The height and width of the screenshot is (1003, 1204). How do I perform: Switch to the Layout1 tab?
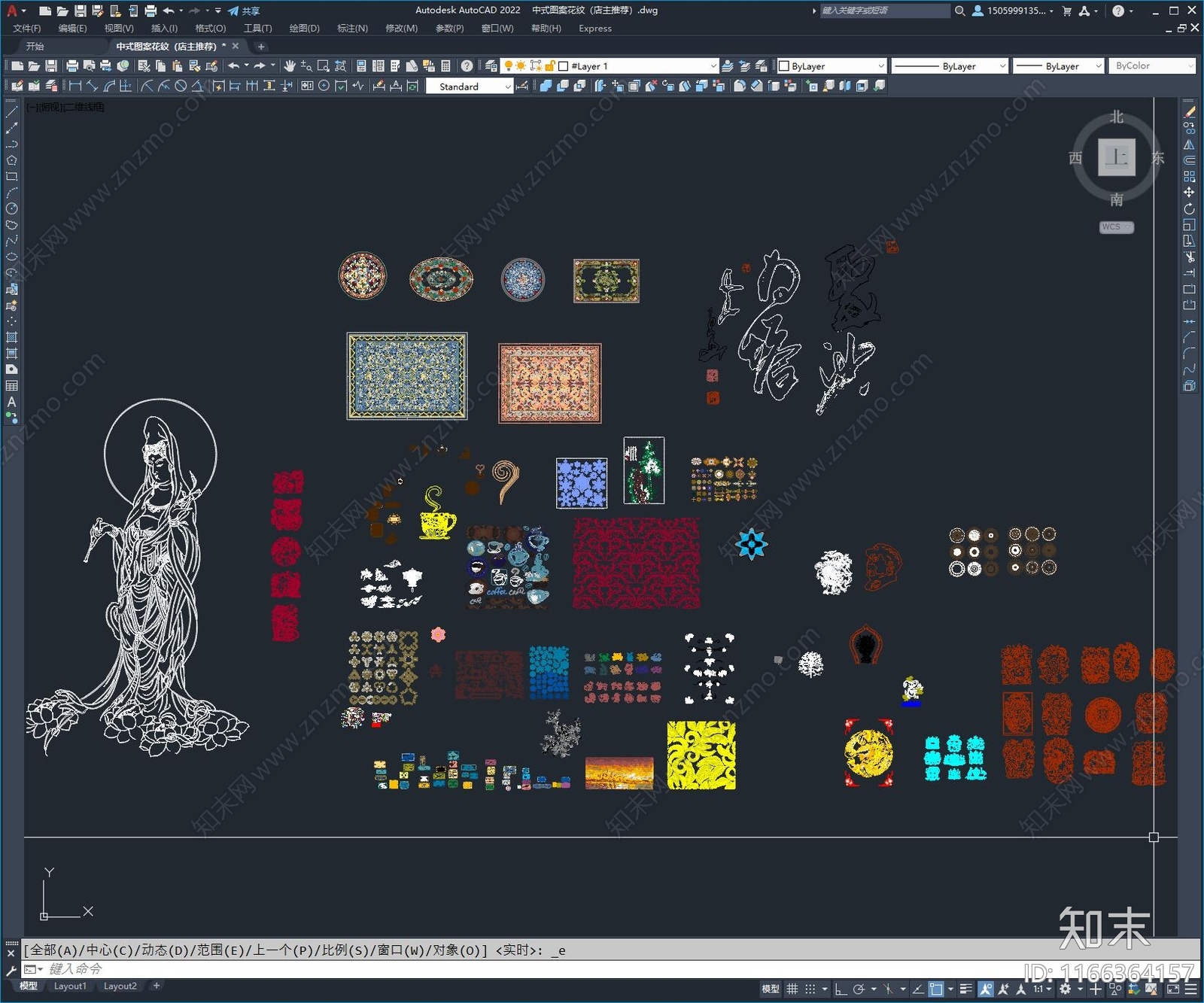pyautogui.click(x=70, y=986)
